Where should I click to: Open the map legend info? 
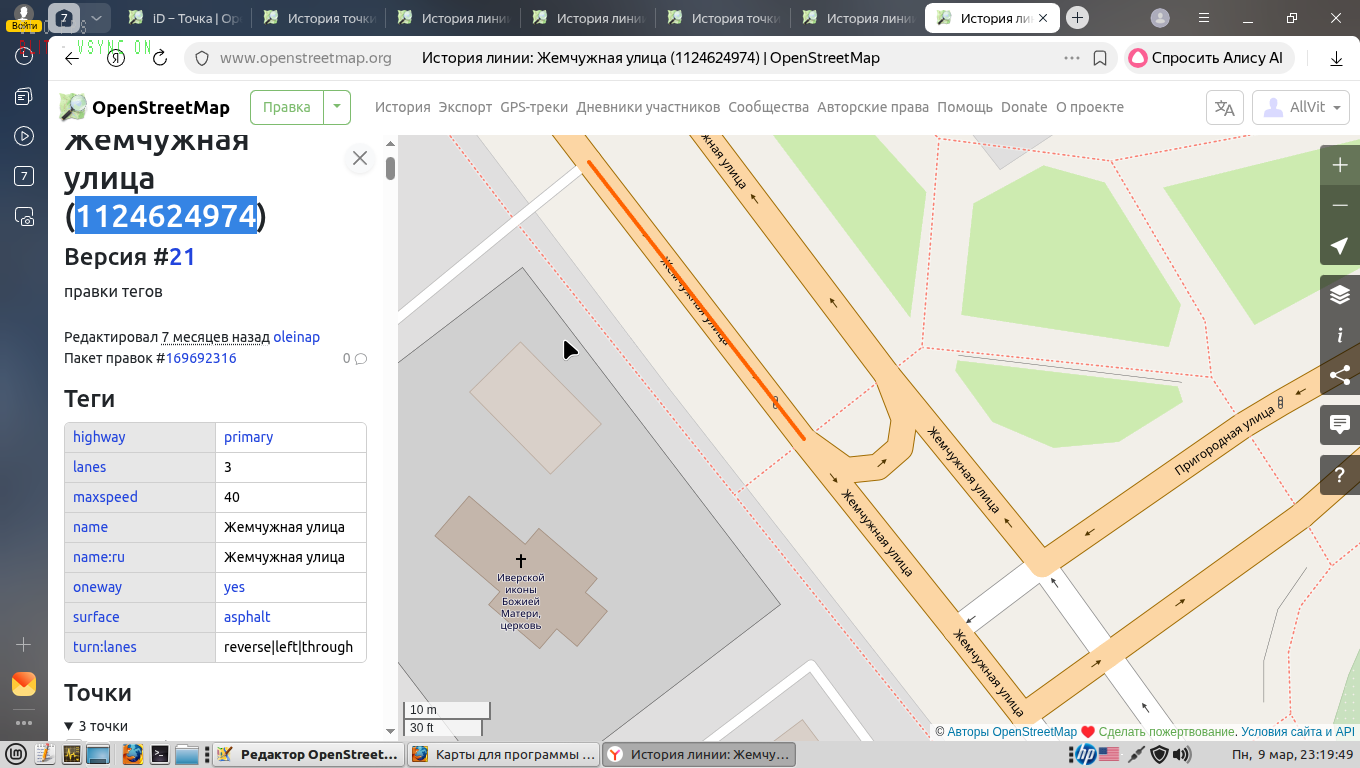pos(1340,335)
